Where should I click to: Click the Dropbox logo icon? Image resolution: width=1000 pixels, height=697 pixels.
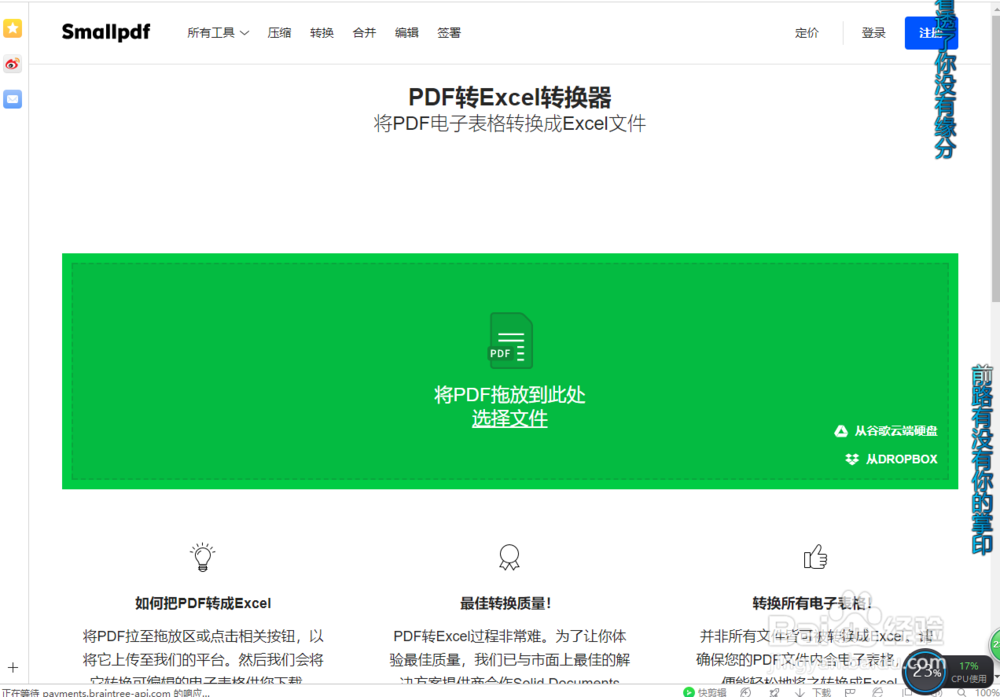(x=852, y=459)
